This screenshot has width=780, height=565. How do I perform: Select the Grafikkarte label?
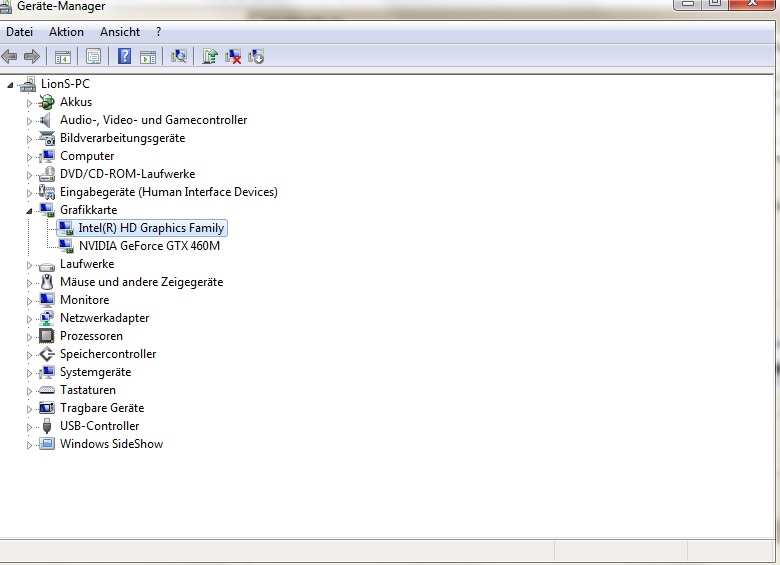[89, 210]
